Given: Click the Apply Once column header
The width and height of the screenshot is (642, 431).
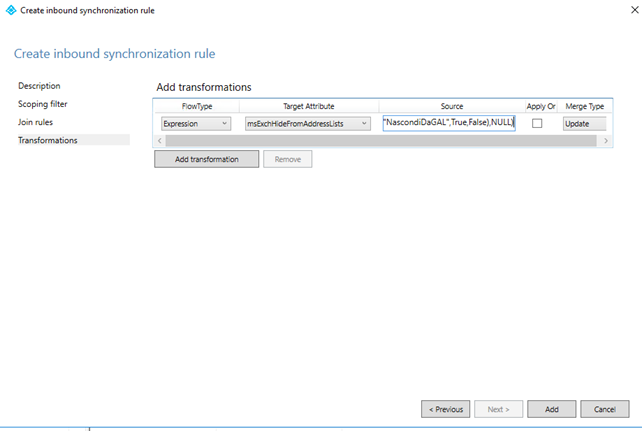Looking at the screenshot, I should coord(541,106).
